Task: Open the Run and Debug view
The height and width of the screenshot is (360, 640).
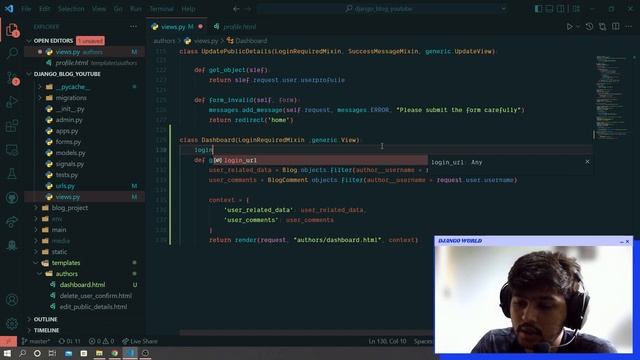Action: (x=12, y=102)
